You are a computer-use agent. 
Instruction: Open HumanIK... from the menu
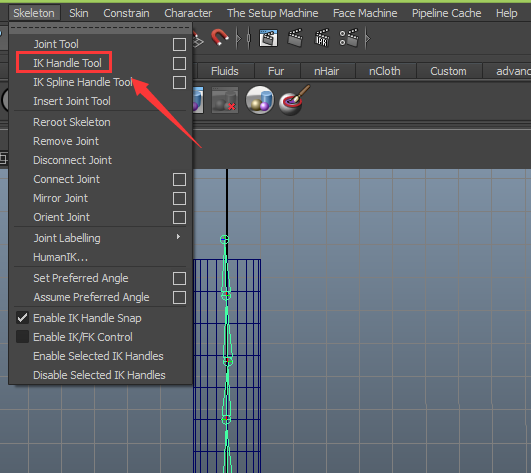pos(60,257)
